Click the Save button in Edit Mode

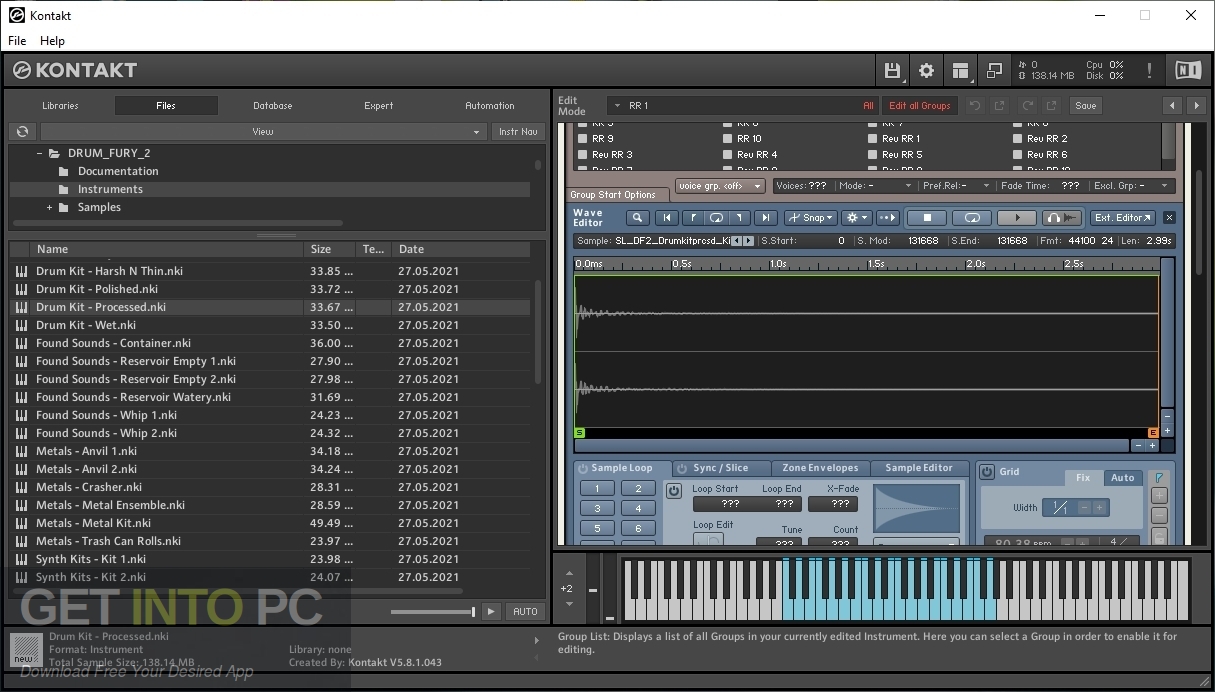click(x=1085, y=105)
